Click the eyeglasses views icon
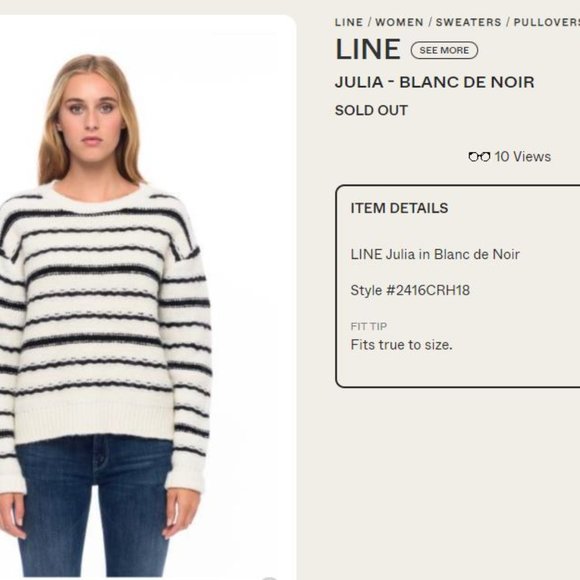The image size is (580, 580). pyautogui.click(x=479, y=157)
